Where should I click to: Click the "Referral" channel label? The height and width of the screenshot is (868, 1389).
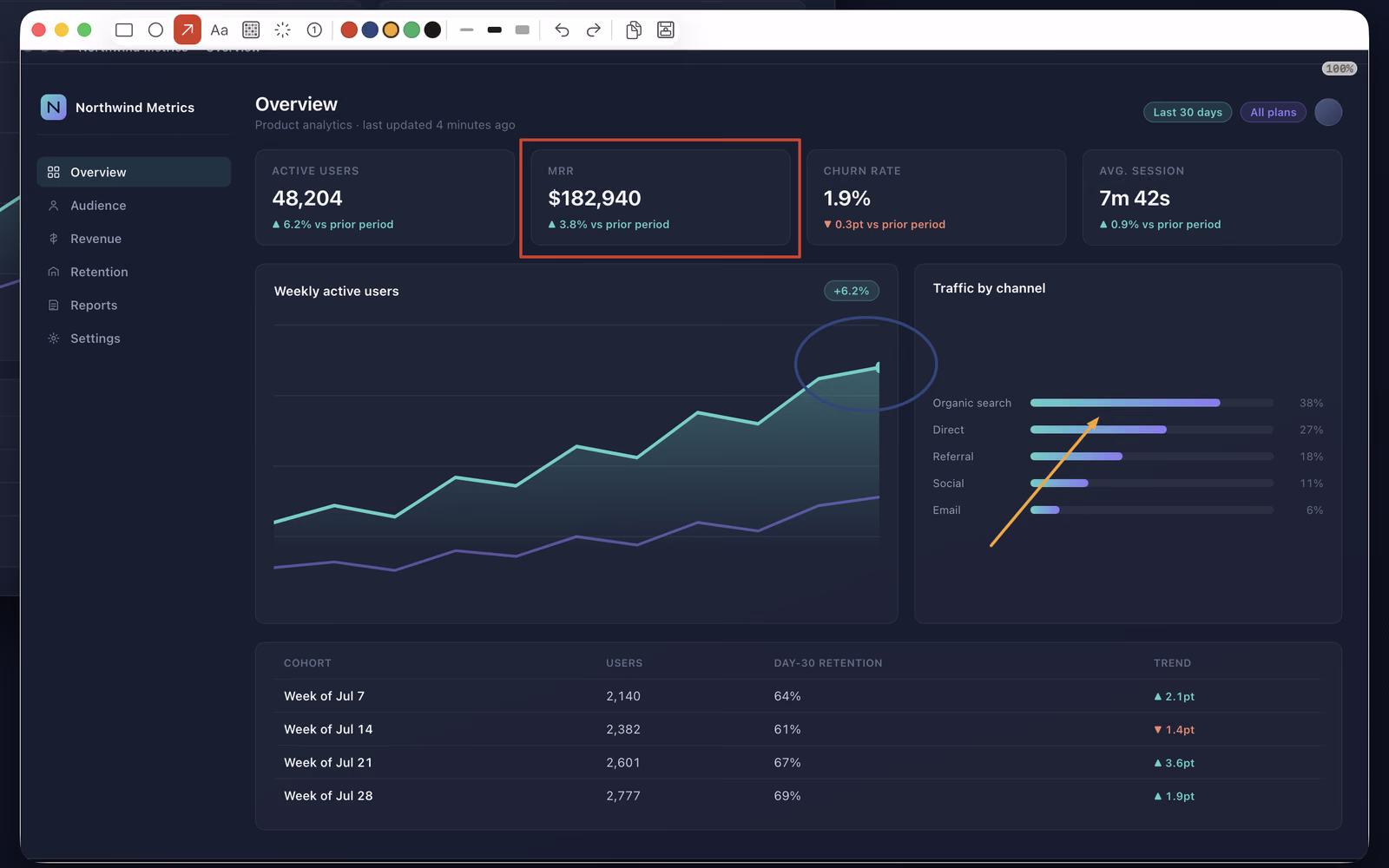point(953,457)
